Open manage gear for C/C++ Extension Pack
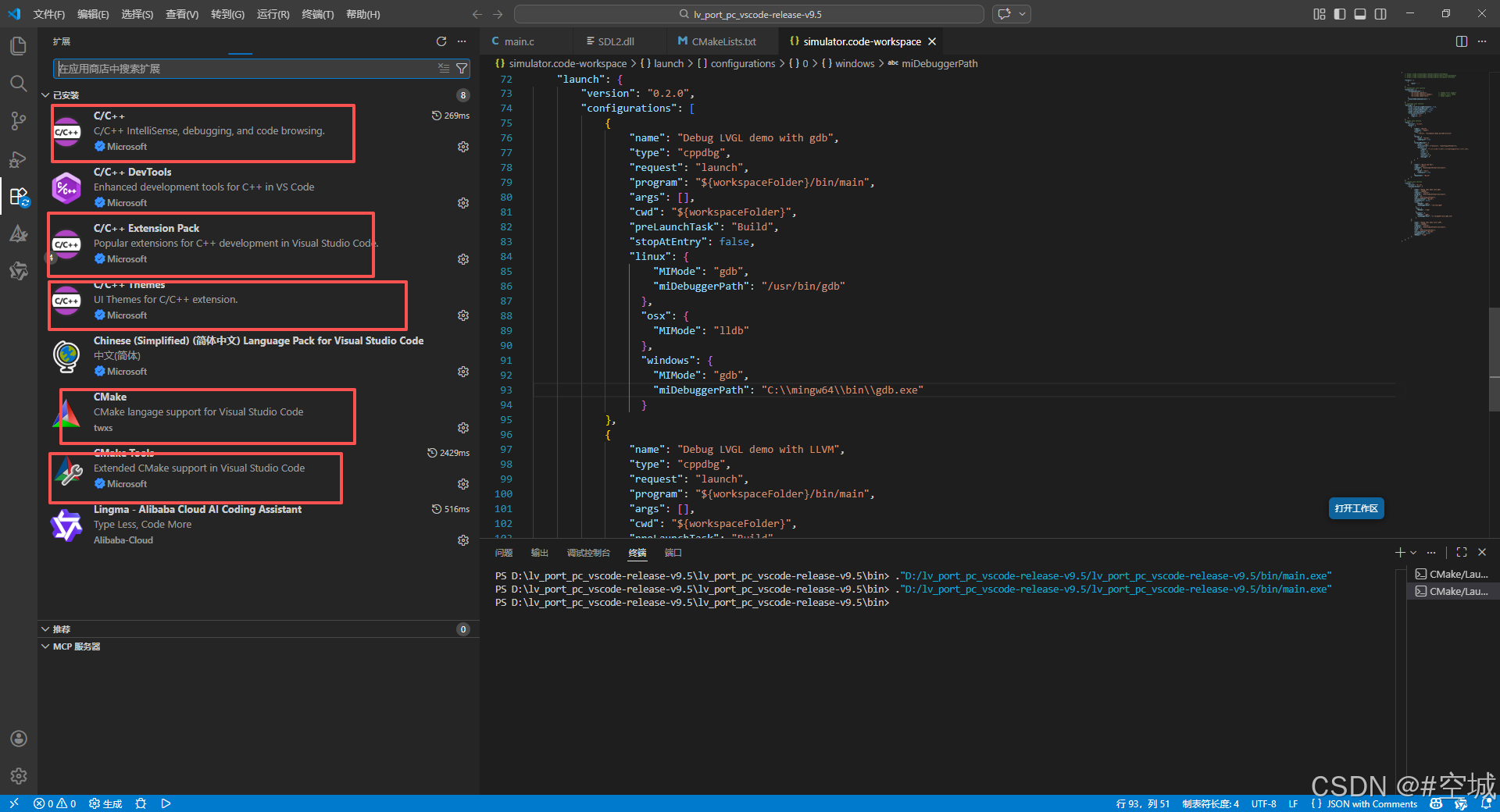Image resolution: width=1500 pixels, height=812 pixels. click(463, 259)
